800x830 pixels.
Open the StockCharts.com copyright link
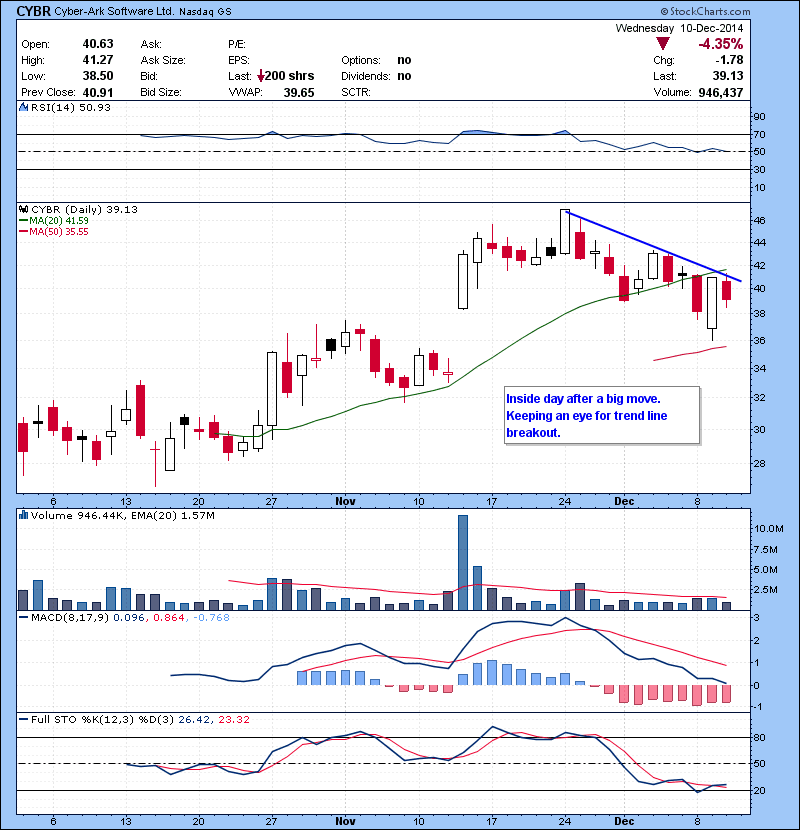point(705,11)
